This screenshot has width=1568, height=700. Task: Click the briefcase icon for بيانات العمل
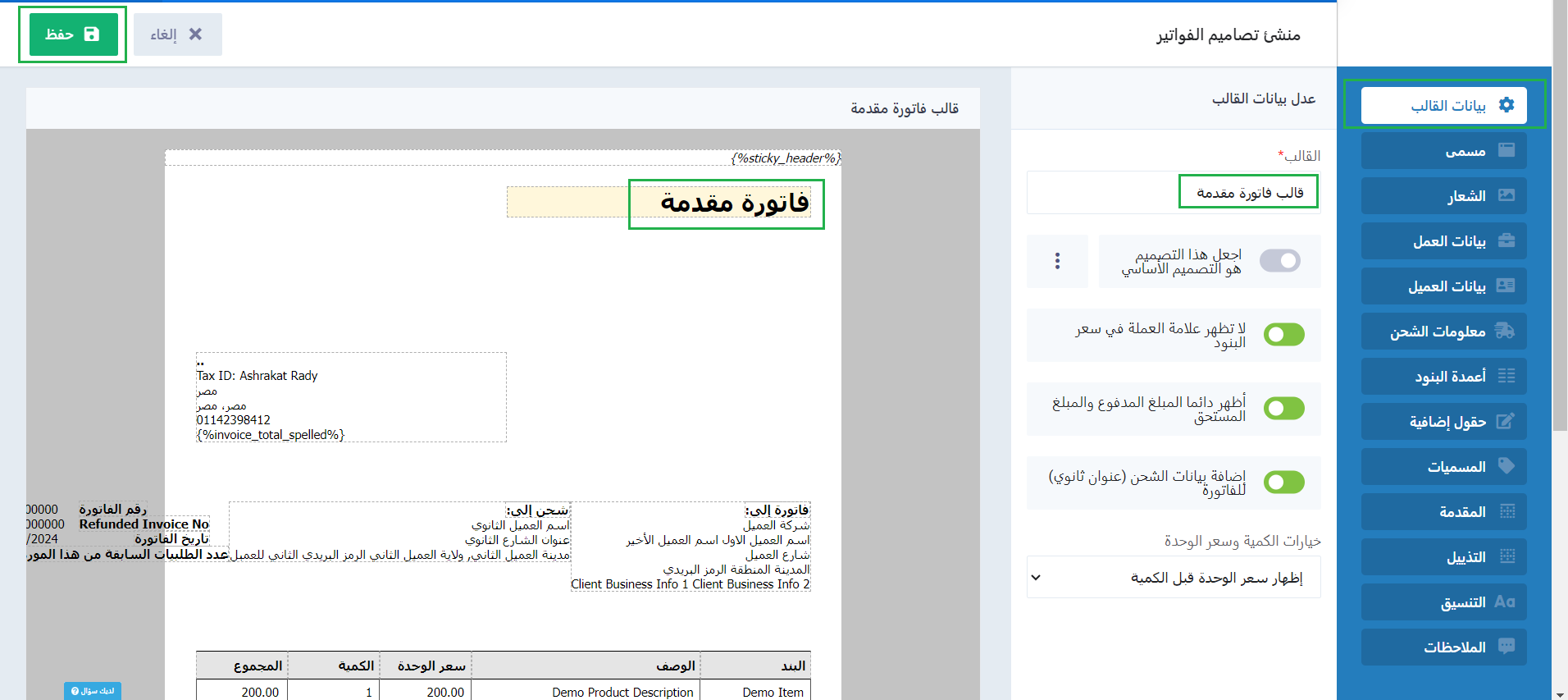[1506, 240]
